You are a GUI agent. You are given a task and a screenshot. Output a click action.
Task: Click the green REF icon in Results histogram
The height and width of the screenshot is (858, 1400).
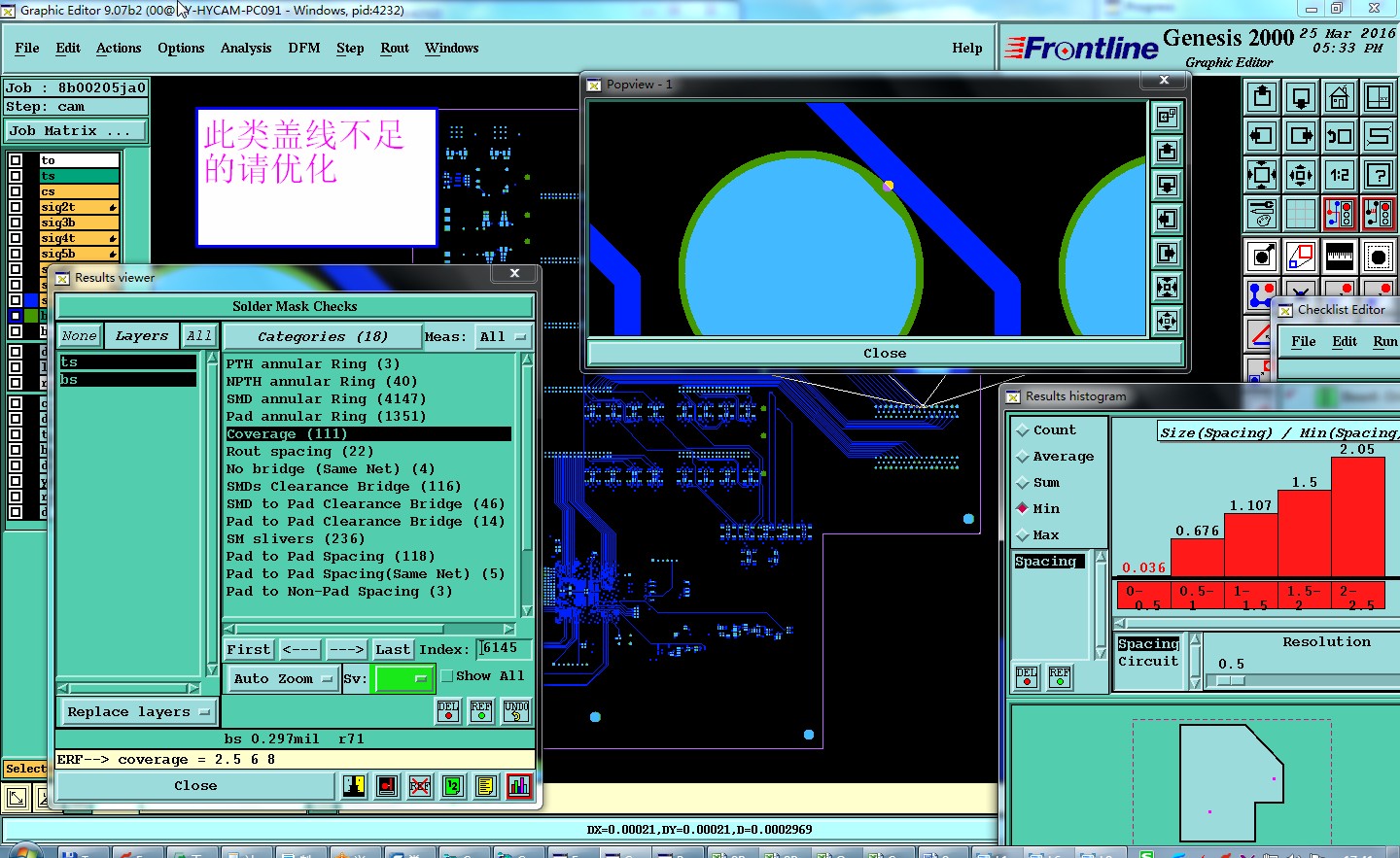(1060, 677)
